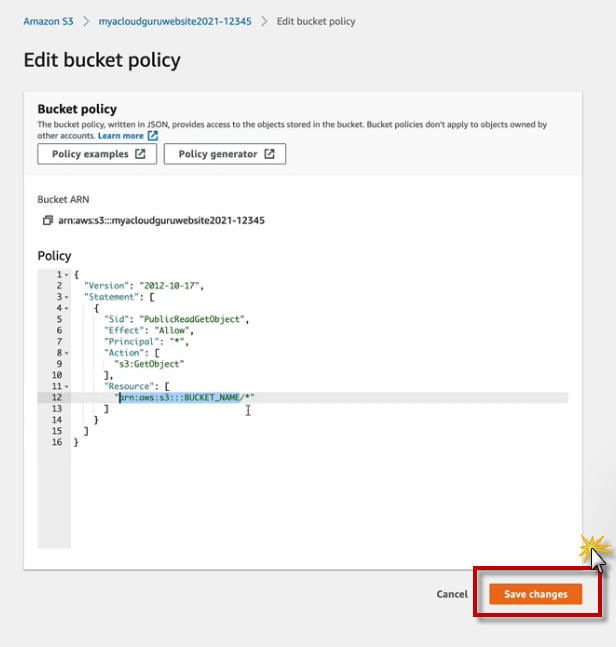Collapse the root JSON block at line 1
The width and height of the screenshot is (616, 647).
tap(66, 275)
